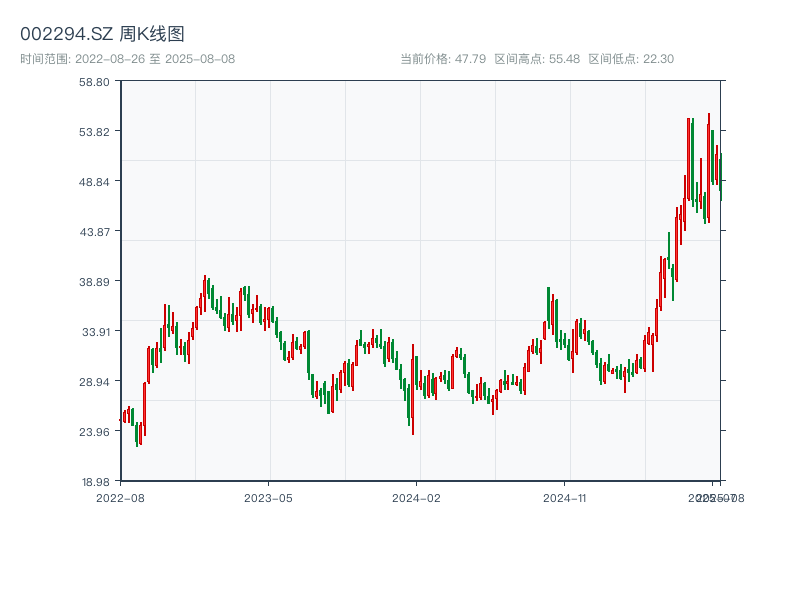Click the range high label 区间高点: 55.48

(x=537, y=59)
